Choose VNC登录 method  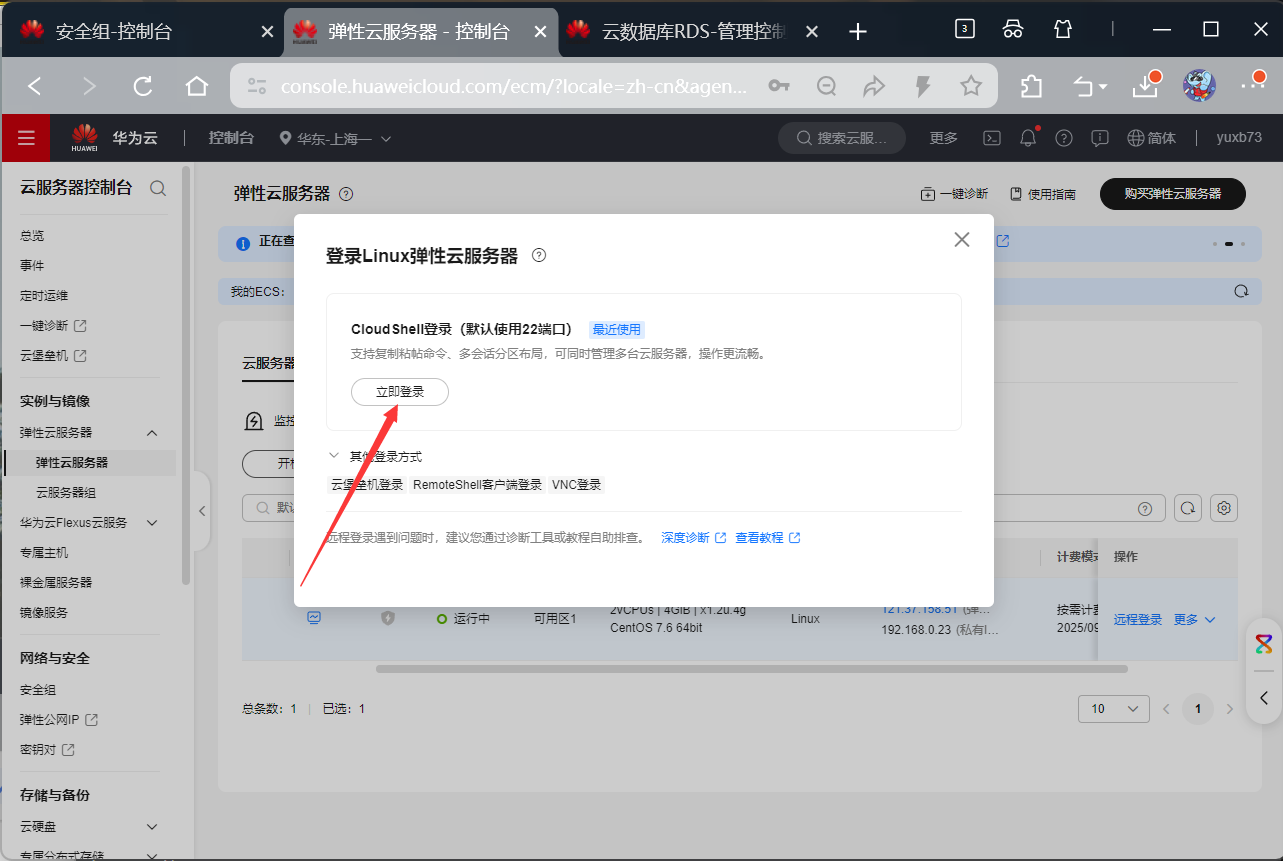tap(577, 484)
